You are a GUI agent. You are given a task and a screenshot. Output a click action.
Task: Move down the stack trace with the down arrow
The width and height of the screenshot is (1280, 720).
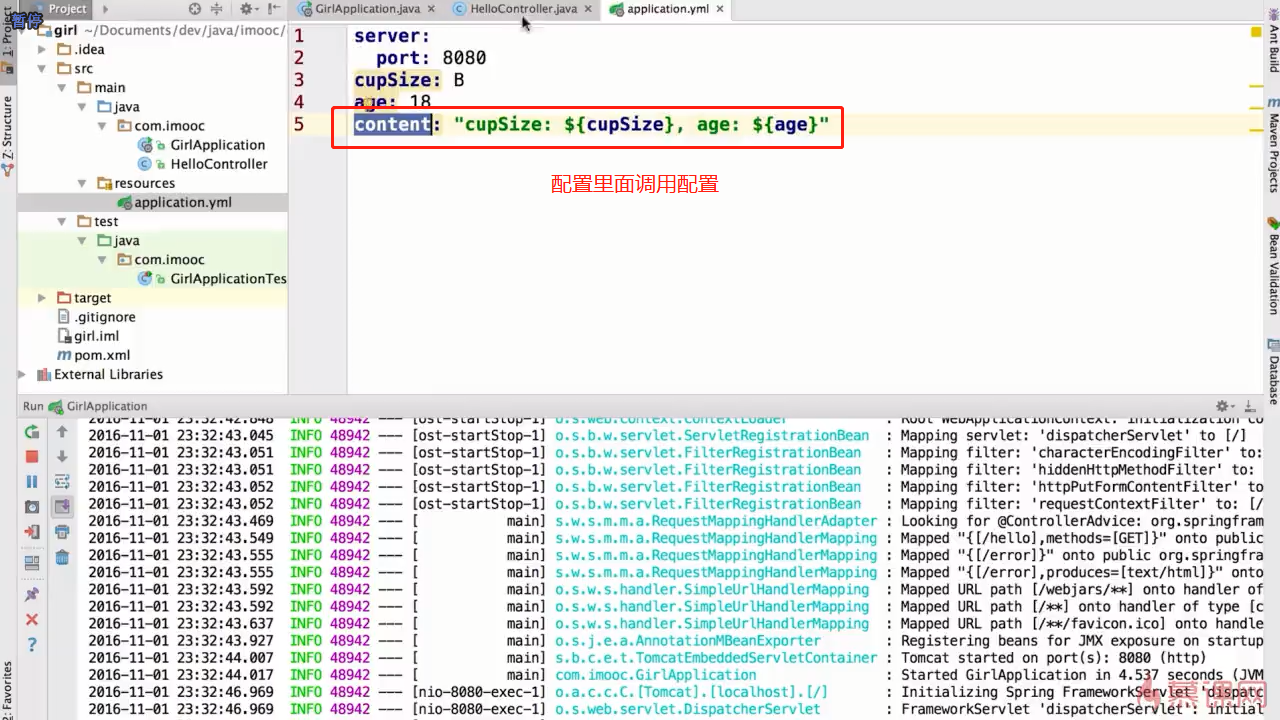coord(62,456)
